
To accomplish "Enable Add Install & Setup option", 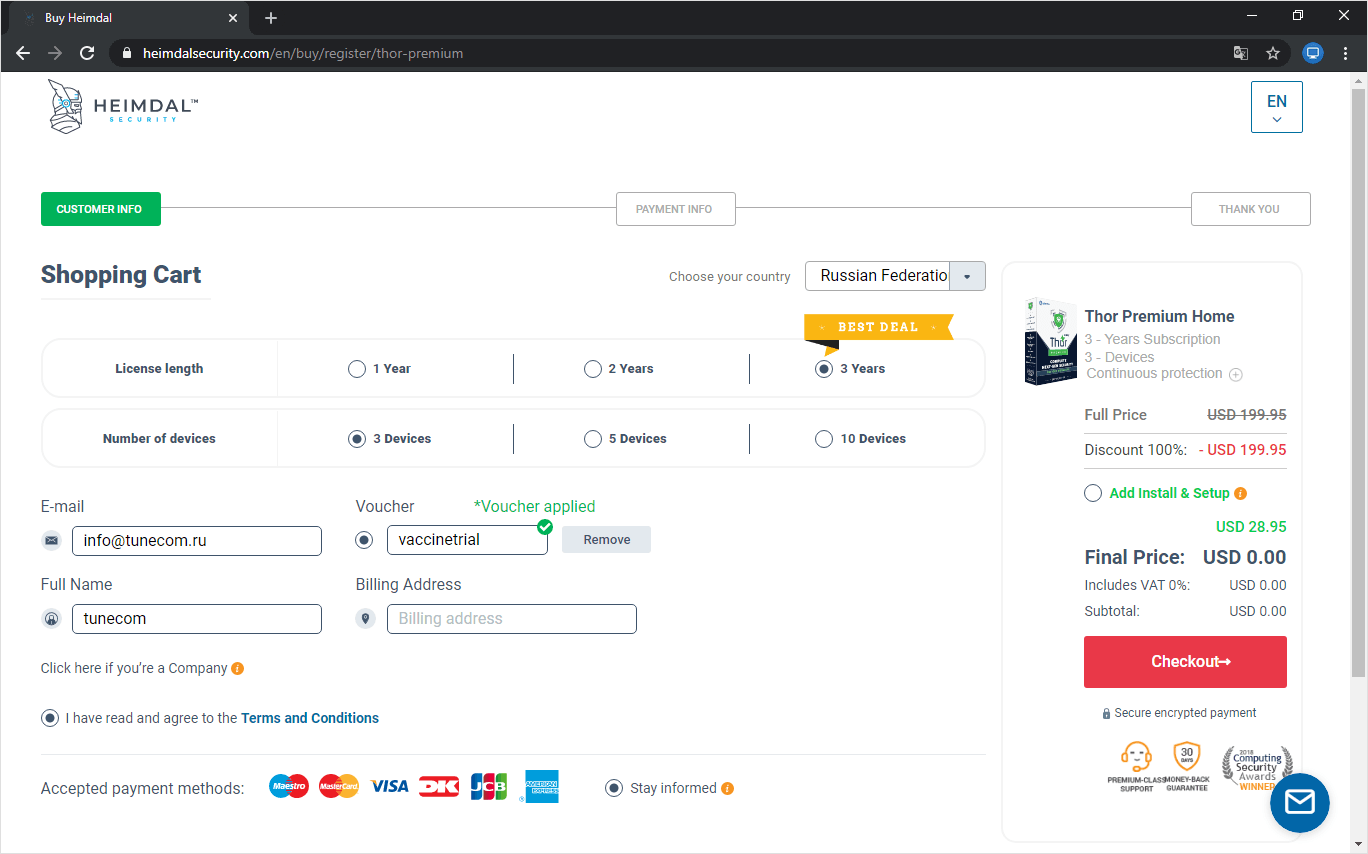I will pos(1093,493).
